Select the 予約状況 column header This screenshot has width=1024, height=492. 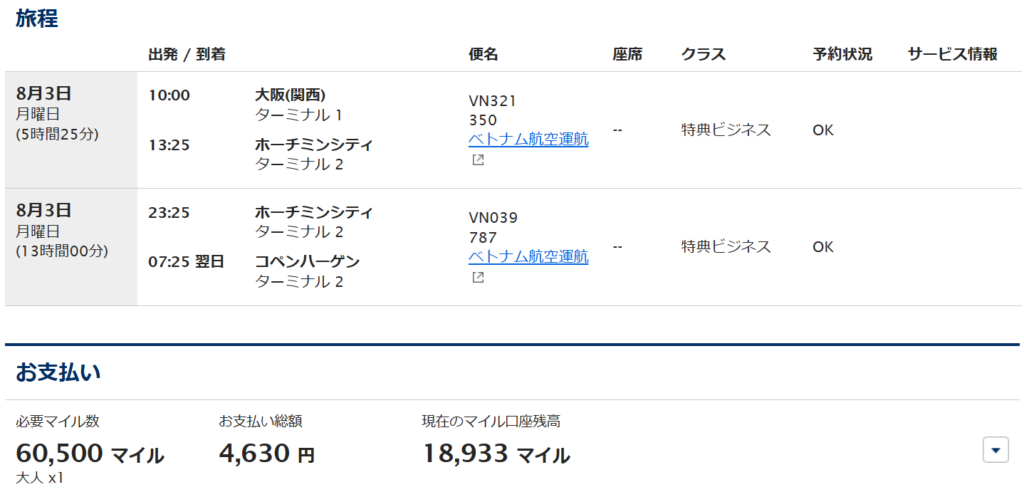click(x=842, y=54)
